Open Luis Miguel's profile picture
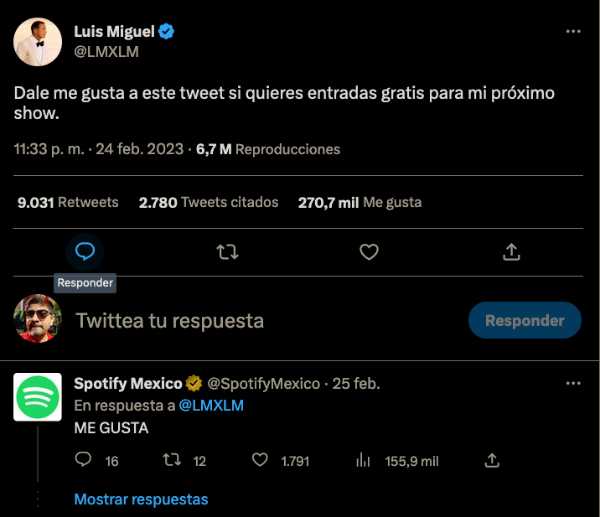 click(38, 41)
